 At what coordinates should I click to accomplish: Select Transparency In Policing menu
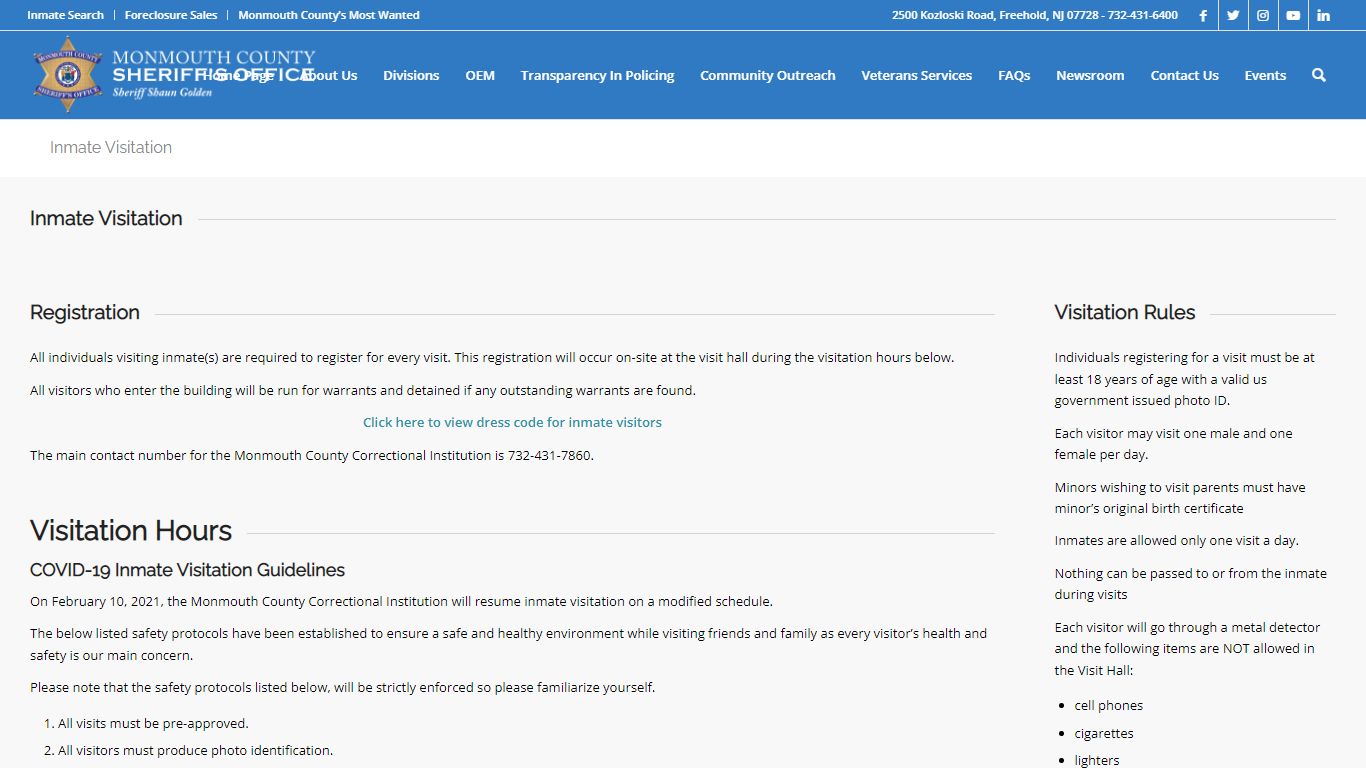click(597, 75)
